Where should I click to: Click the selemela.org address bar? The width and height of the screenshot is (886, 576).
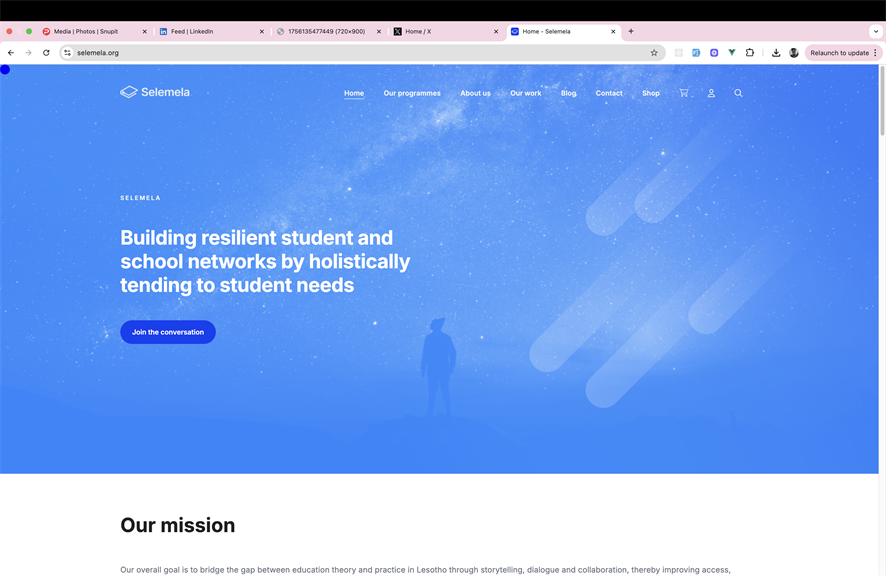(x=362, y=53)
